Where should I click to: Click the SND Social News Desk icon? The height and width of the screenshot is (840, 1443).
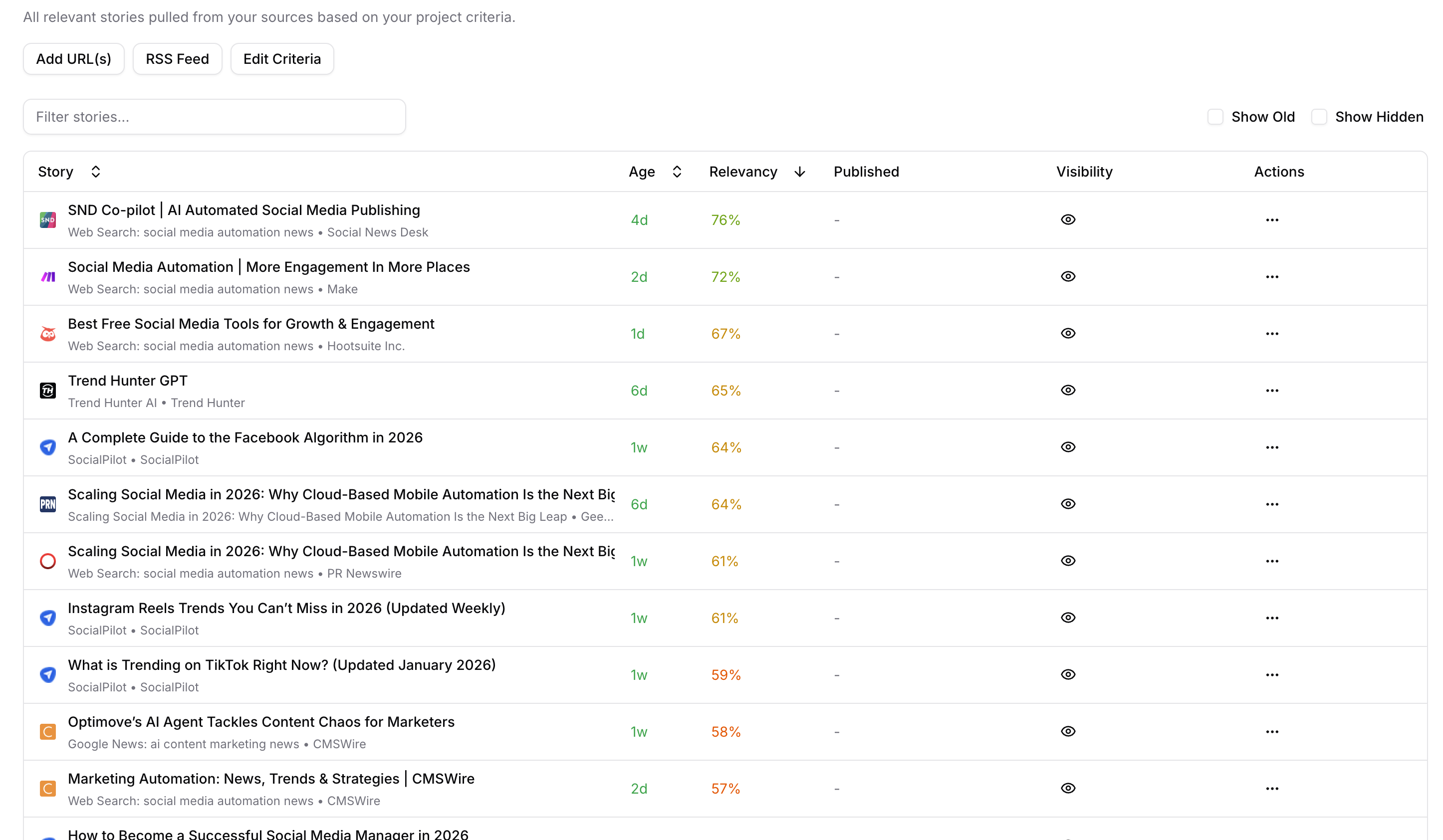(48, 220)
